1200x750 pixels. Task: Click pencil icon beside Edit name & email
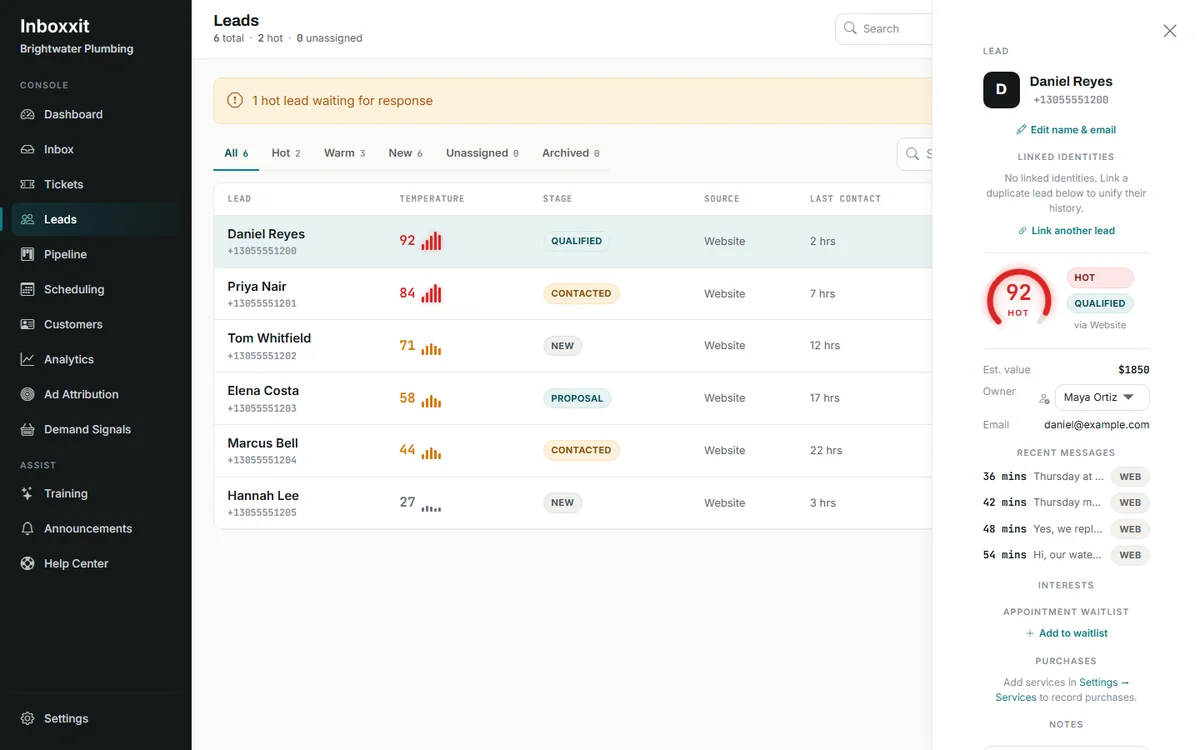click(1021, 130)
